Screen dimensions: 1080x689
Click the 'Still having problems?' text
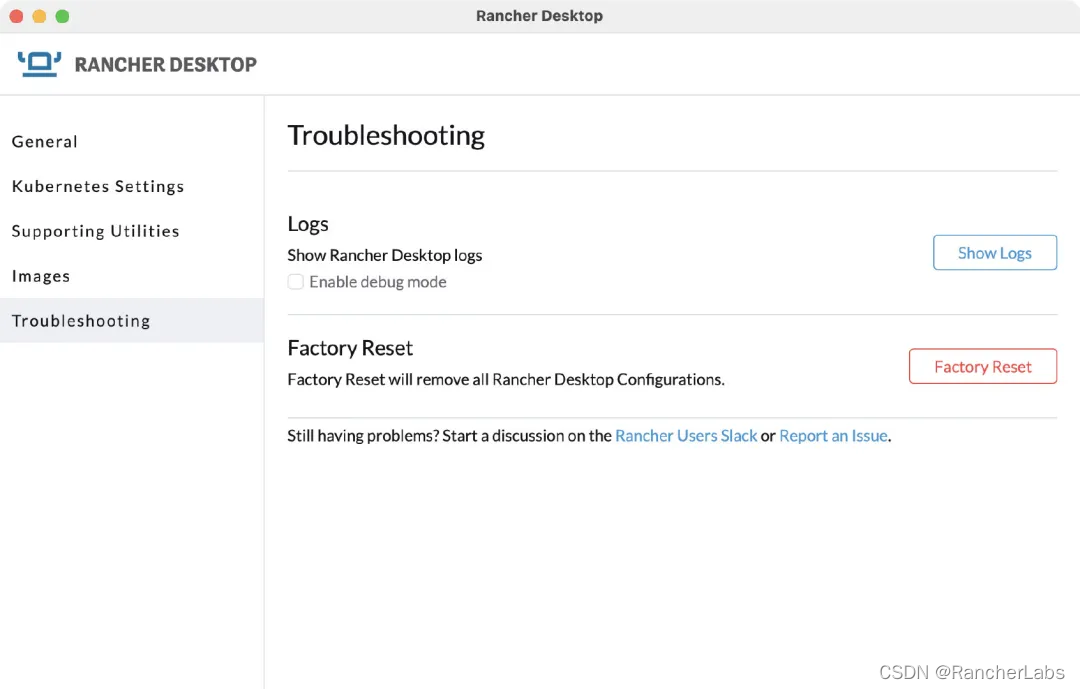[363, 436]
